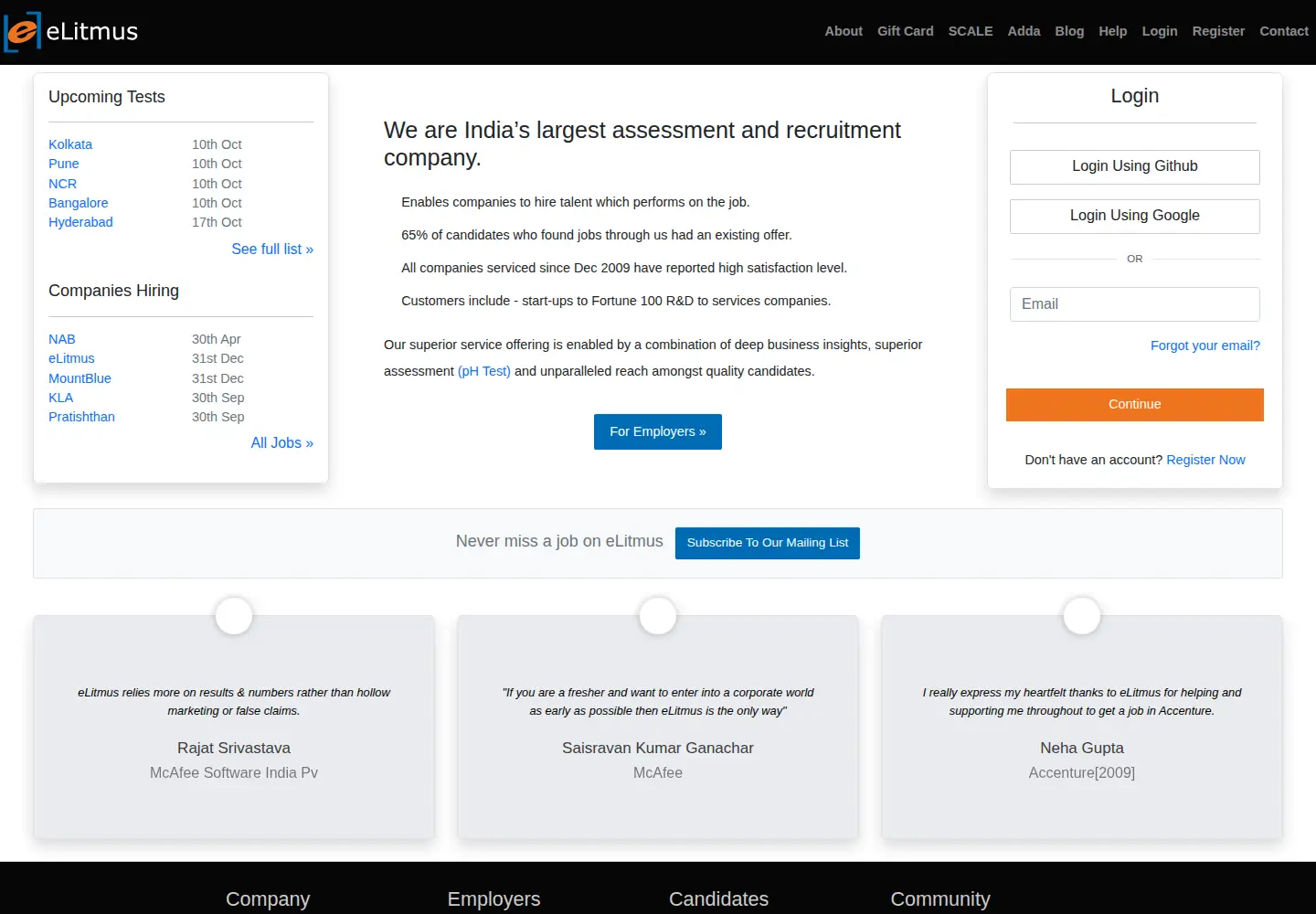Viewport: 1316px width, 914px height.
Task: Click Rajat Srivastava's testimonial avatar
Action: click(234, 616)
